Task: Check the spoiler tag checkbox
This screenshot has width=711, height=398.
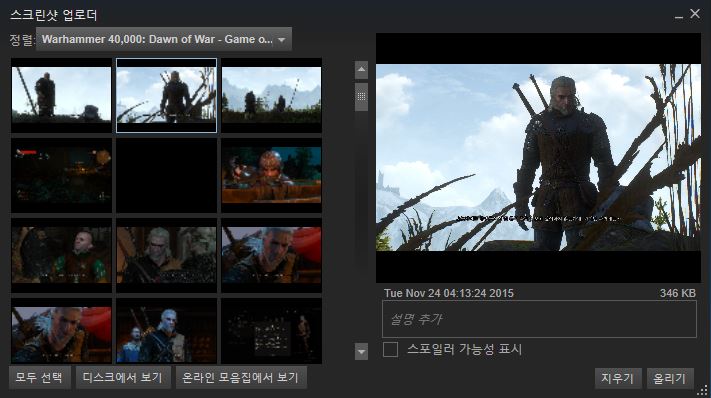Action: 390,349
